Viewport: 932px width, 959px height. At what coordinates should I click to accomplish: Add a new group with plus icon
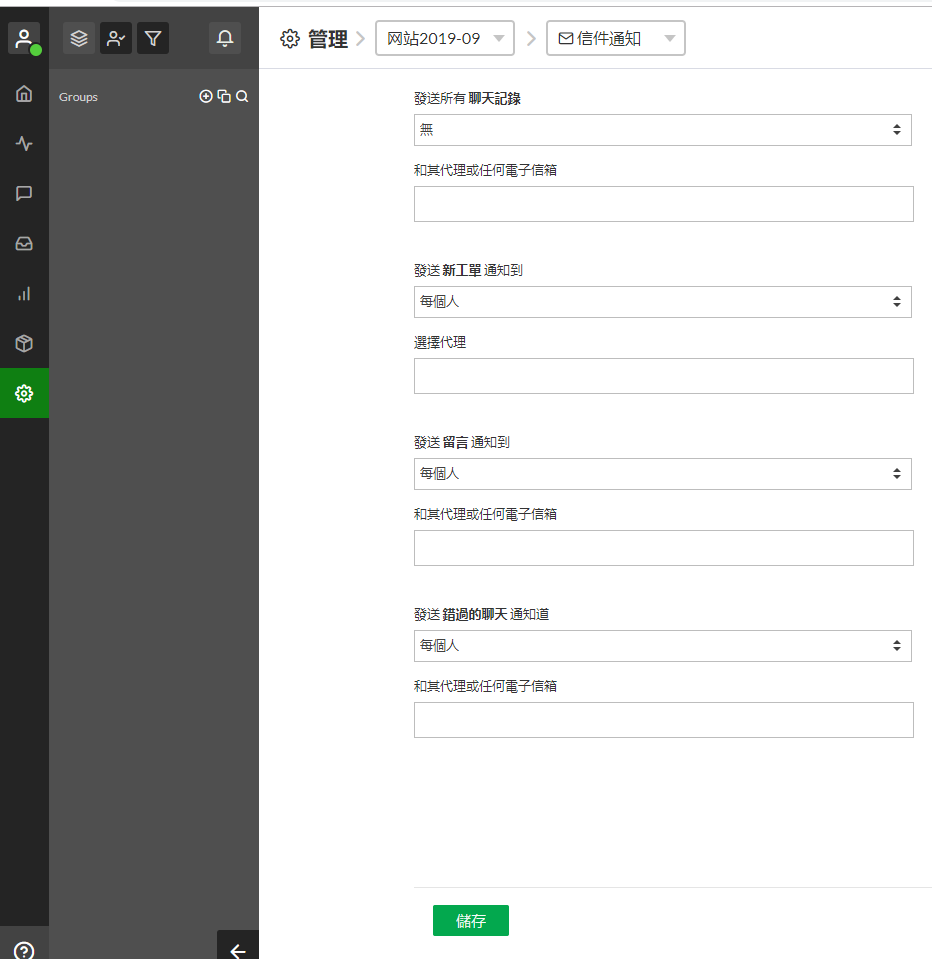[206, 97]
